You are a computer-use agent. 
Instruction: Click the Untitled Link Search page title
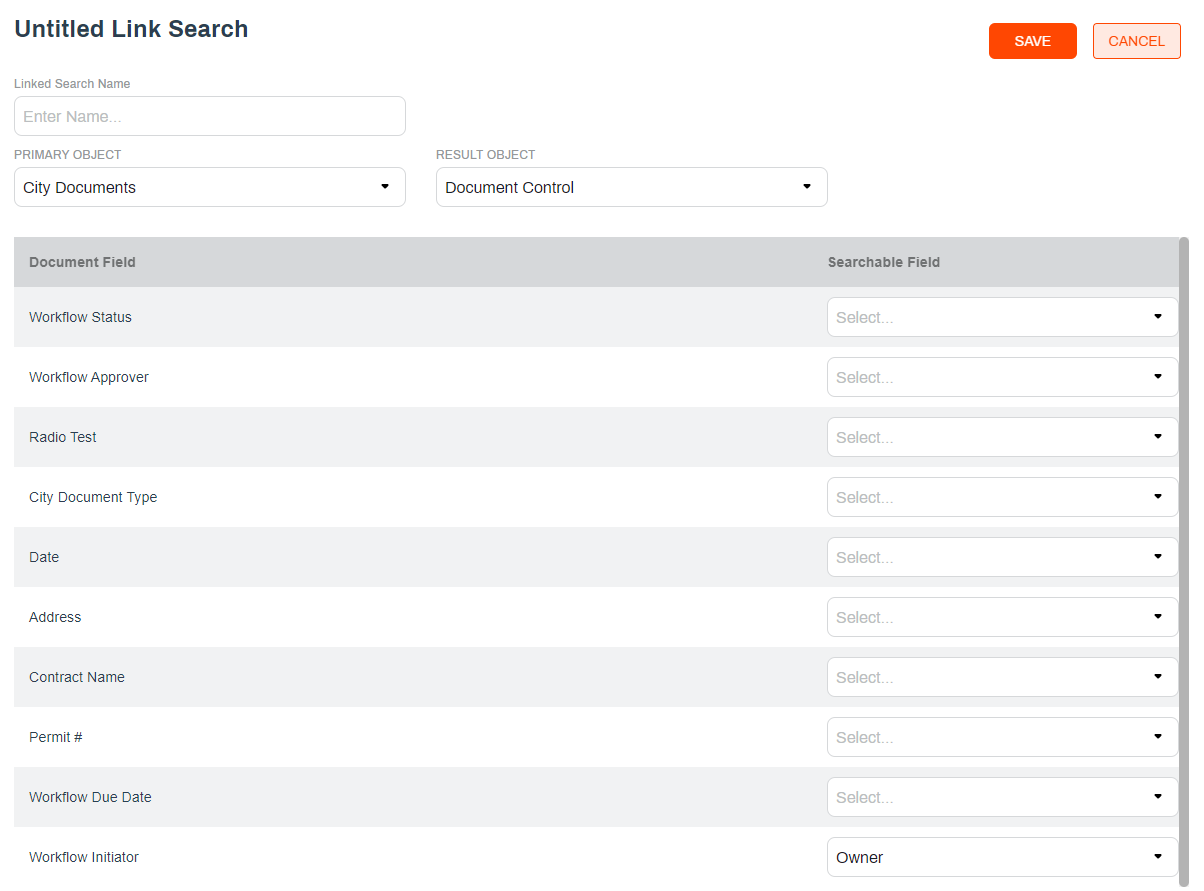(x=131, y=29)
